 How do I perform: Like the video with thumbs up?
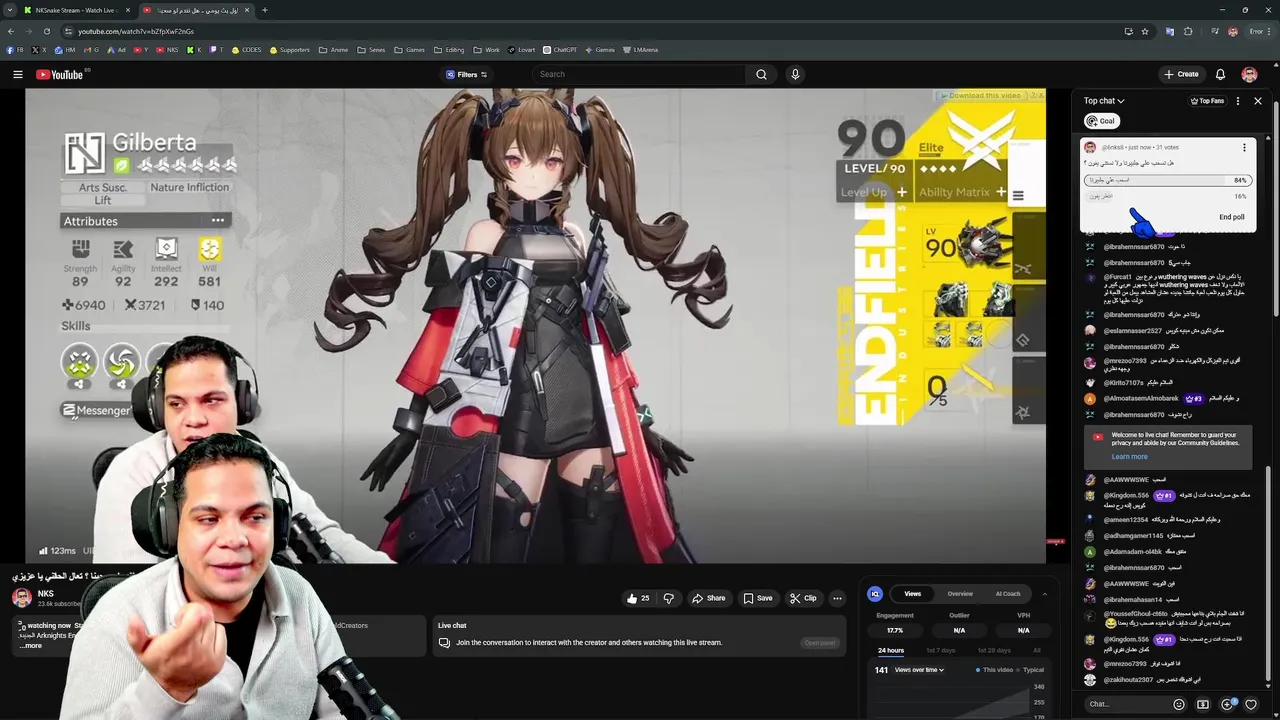click(637, 598)
